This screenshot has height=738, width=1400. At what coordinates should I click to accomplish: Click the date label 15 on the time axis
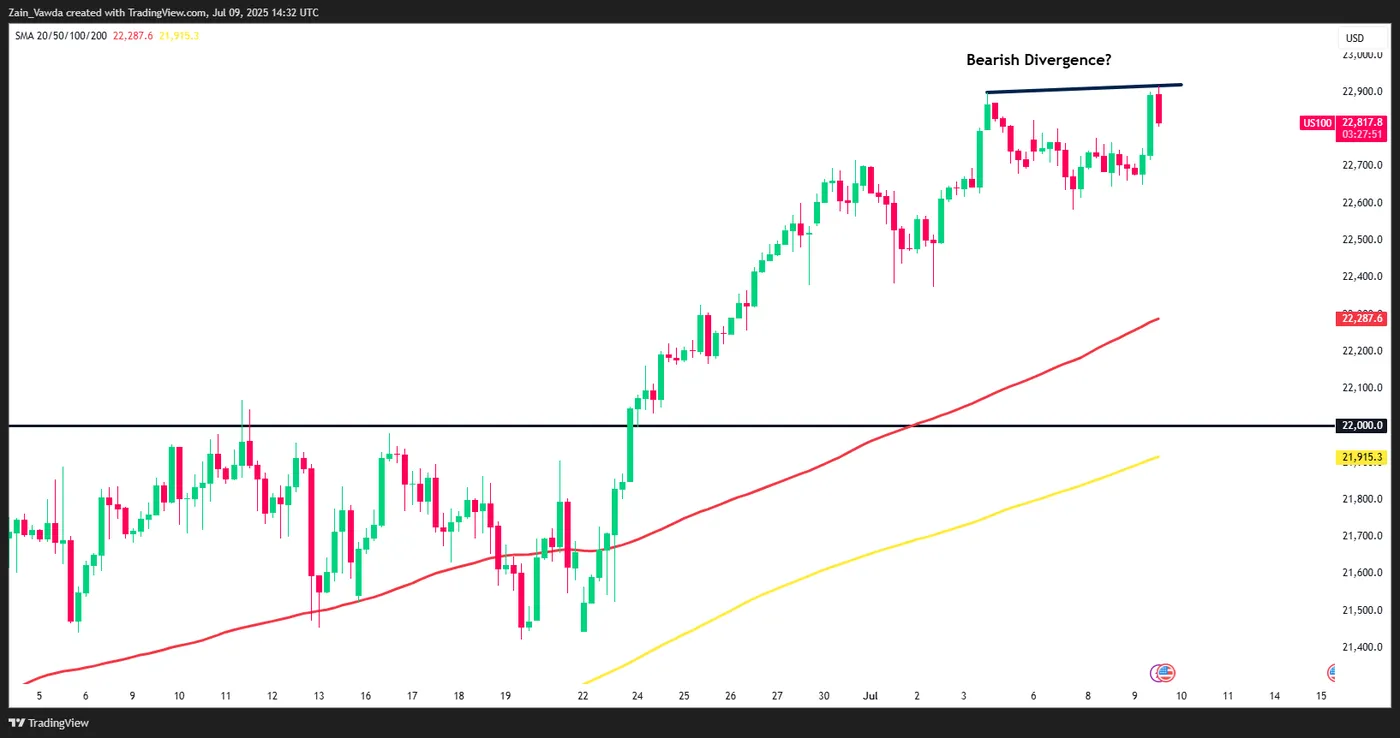point(1321,695)
